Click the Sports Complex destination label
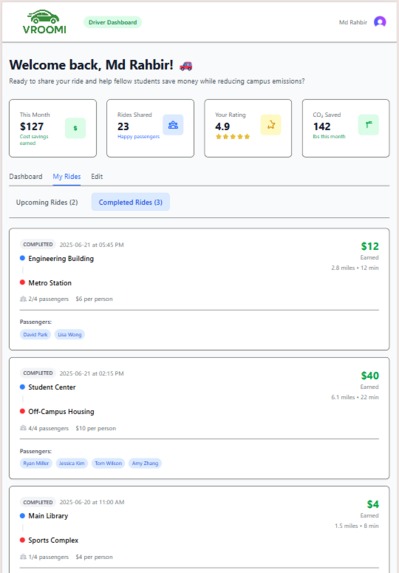 [53, 540]
